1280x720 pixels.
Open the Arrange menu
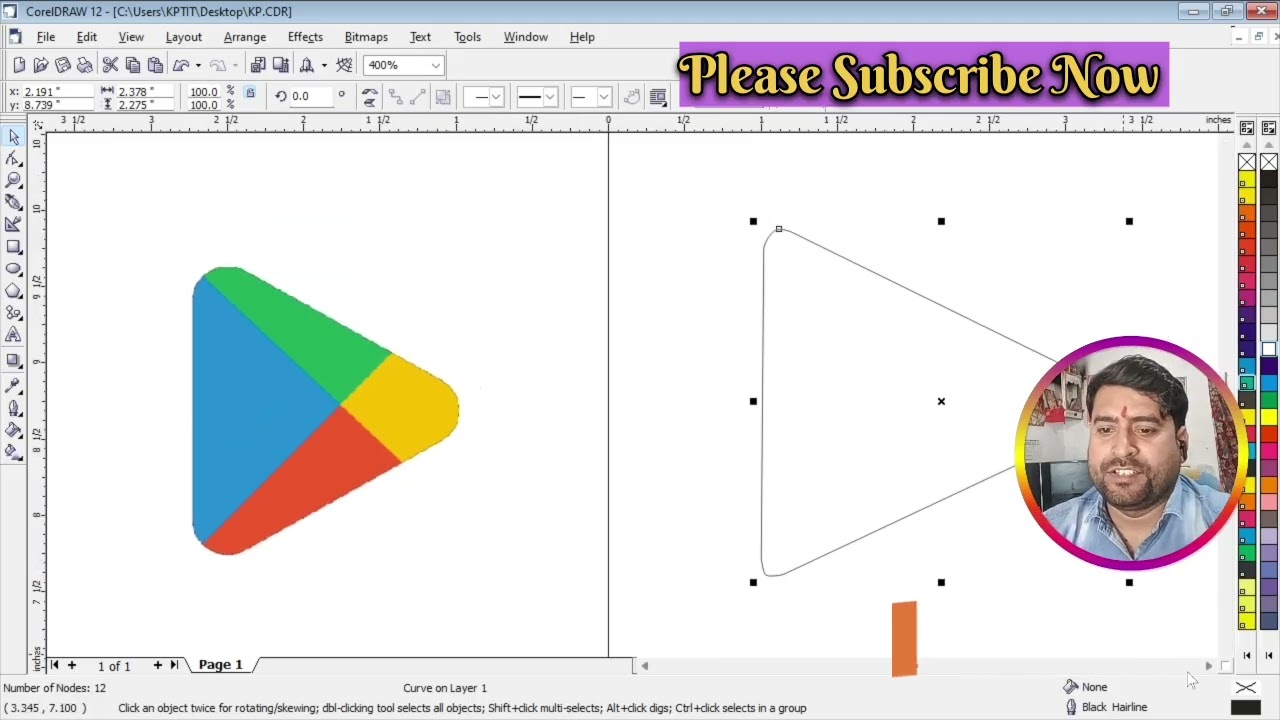click(x=245, y=37)
